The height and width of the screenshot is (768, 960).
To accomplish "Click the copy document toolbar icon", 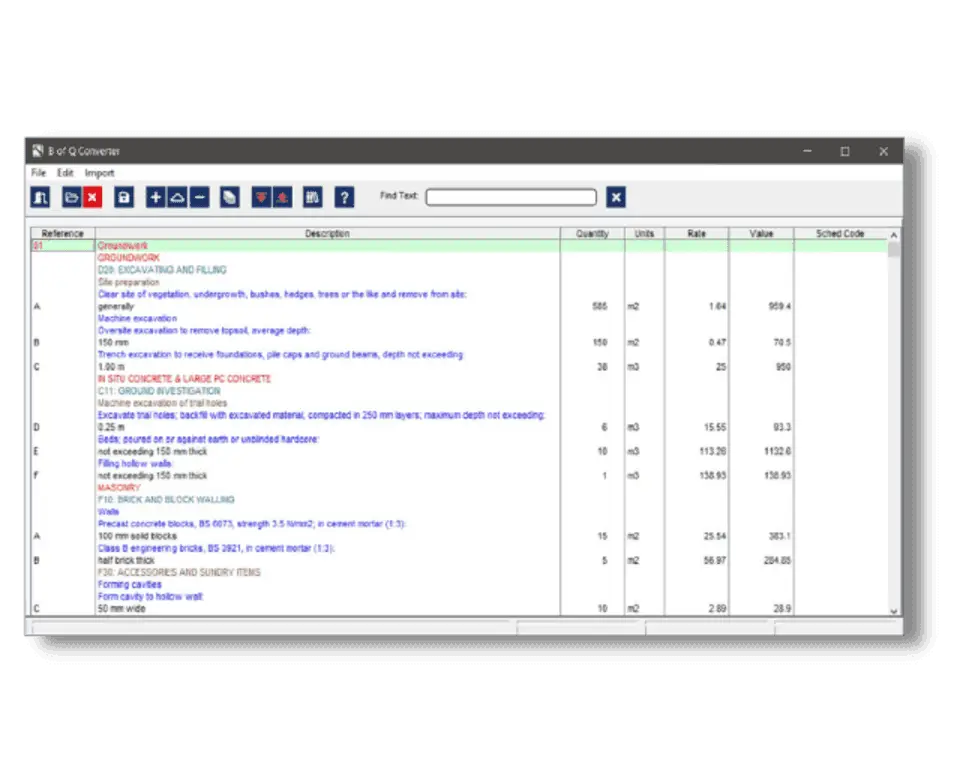I will point(230,197).
